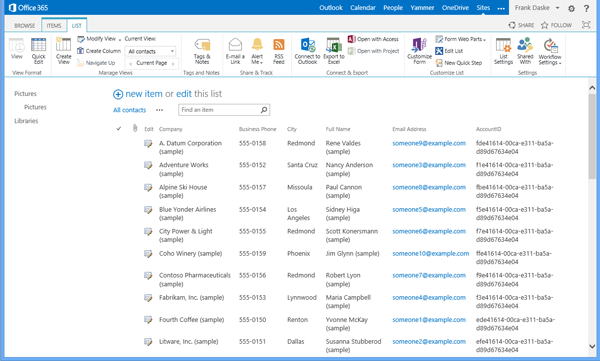The height and width of the screenshot is (361, 600).
Task: Open Yammer in top navigation
Action: tap(422, 8)
